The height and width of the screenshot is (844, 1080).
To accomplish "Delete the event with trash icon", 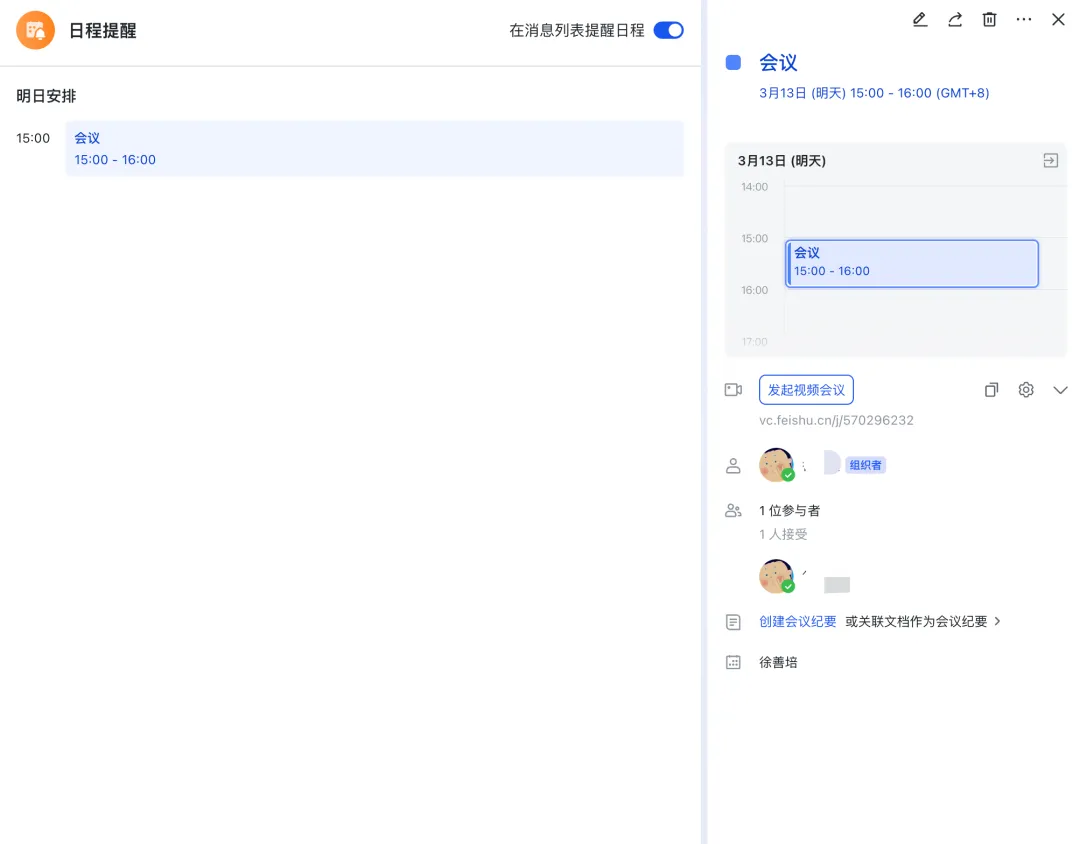I will (989, 19).
